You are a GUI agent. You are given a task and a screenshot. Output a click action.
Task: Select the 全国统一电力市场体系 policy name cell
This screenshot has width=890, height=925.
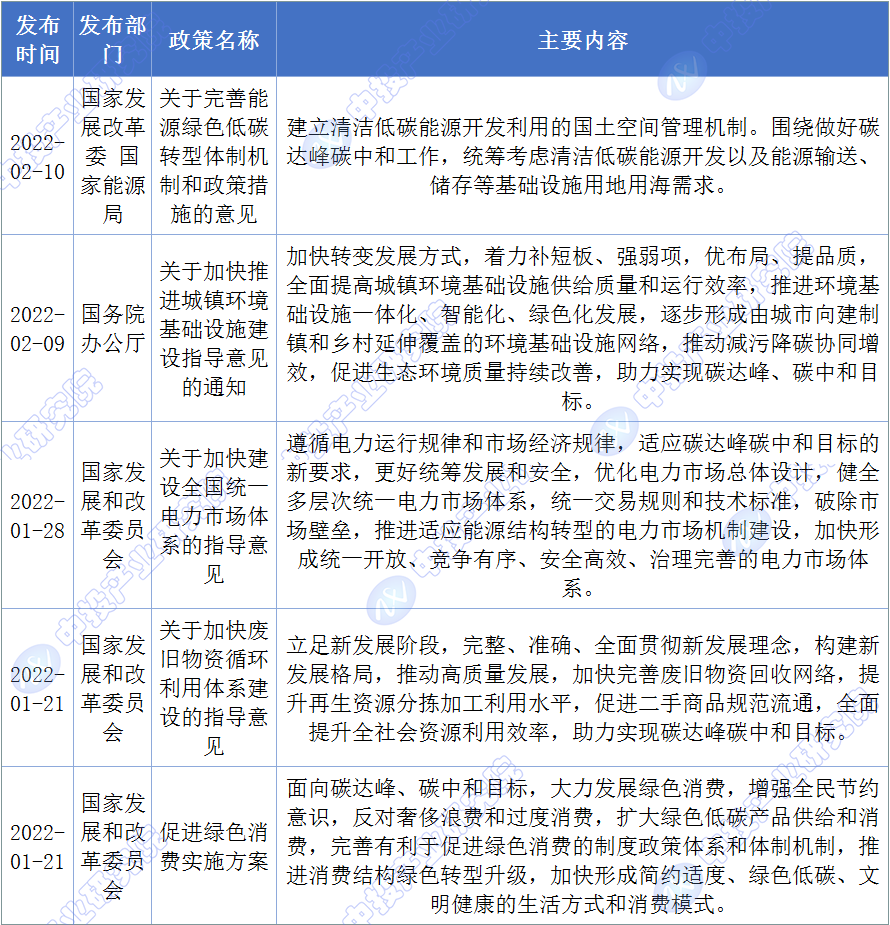click(x=214, y=515)
